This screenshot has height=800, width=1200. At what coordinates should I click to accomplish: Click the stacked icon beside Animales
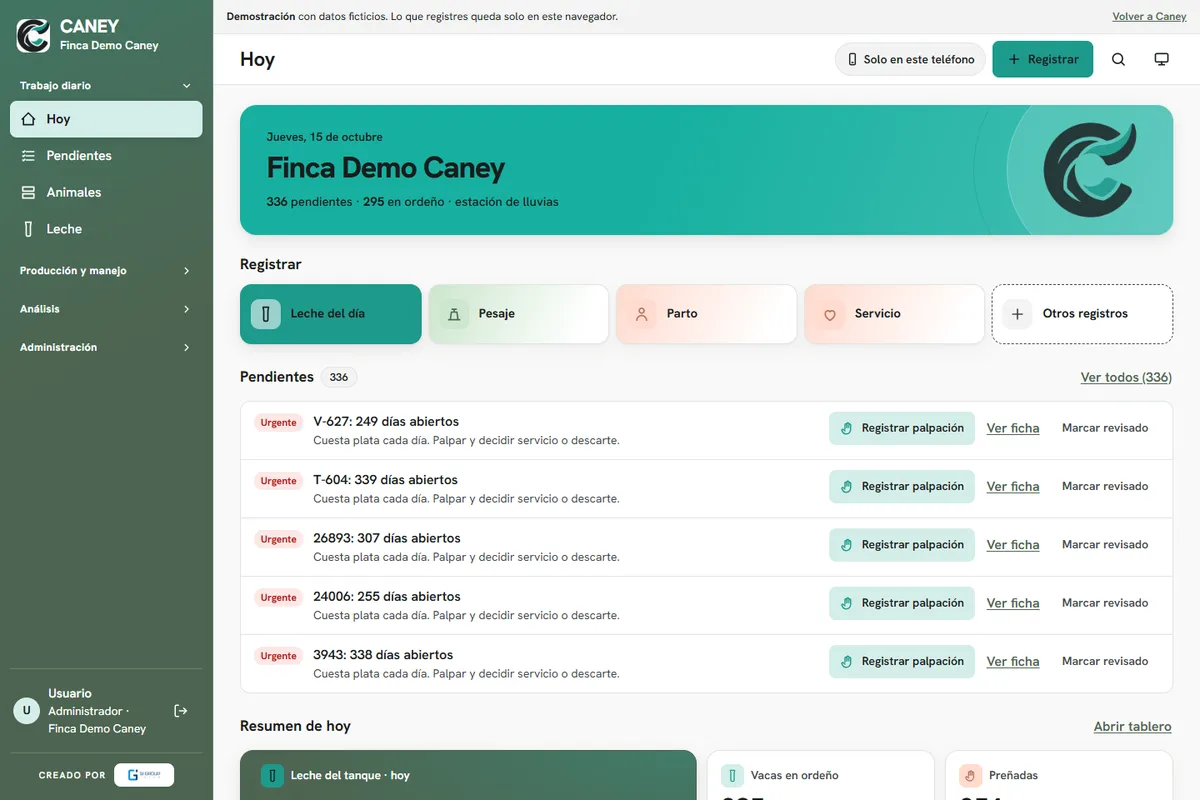28,192
